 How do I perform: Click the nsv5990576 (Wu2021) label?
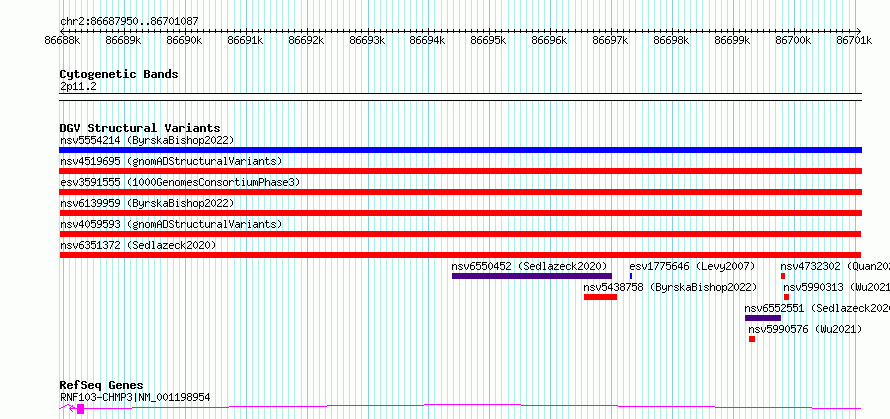pyautogui.click(x=805, y=329)
